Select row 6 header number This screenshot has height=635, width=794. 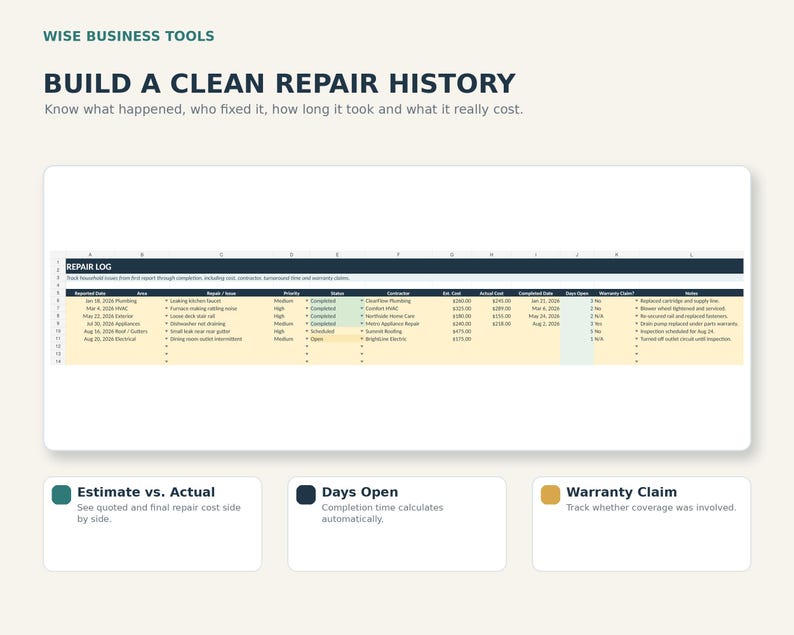pos(58,301)
